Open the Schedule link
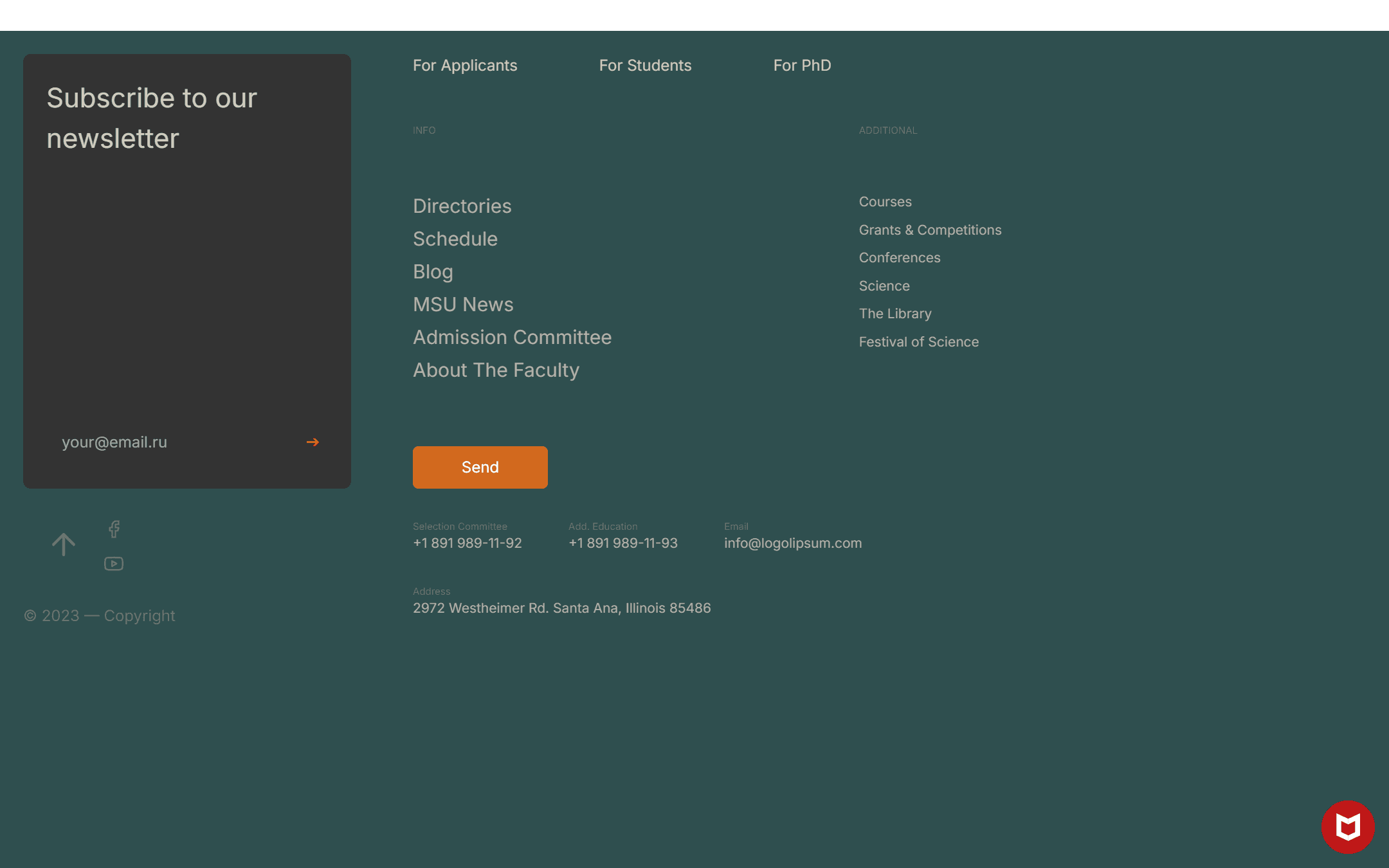The width and height of the screenshot is (1389, 868). pos(455,239)
